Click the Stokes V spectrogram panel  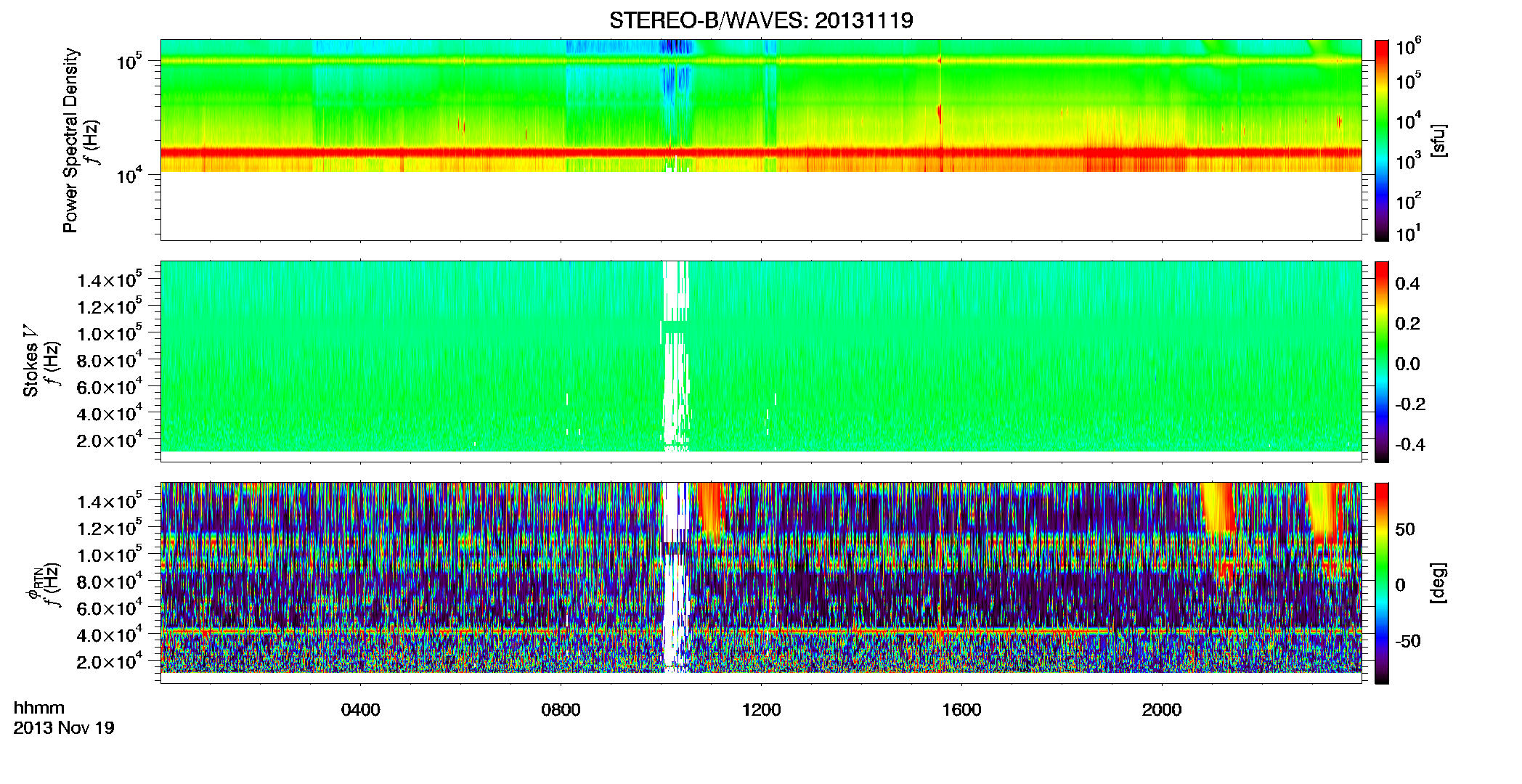click(x=761, y=362)
